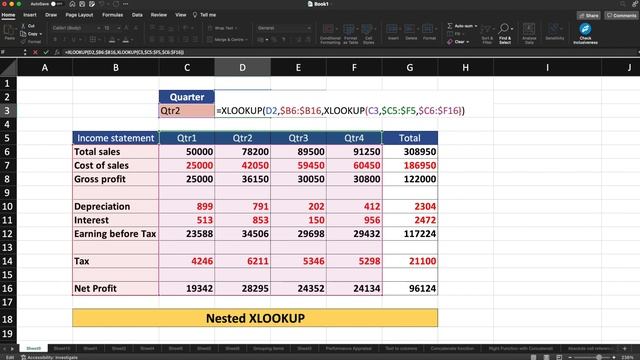
Task: Toggle Wrap Text
Action: 223,28
